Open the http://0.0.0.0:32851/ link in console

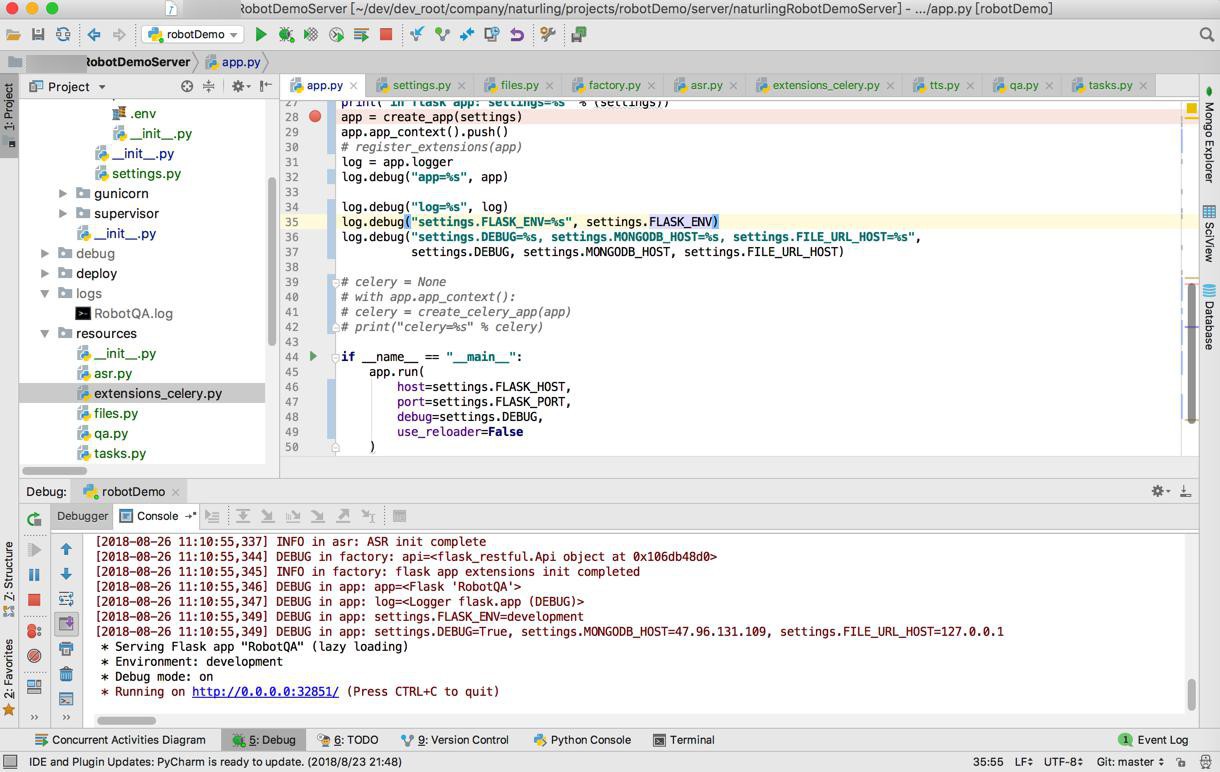pos(265,692)
